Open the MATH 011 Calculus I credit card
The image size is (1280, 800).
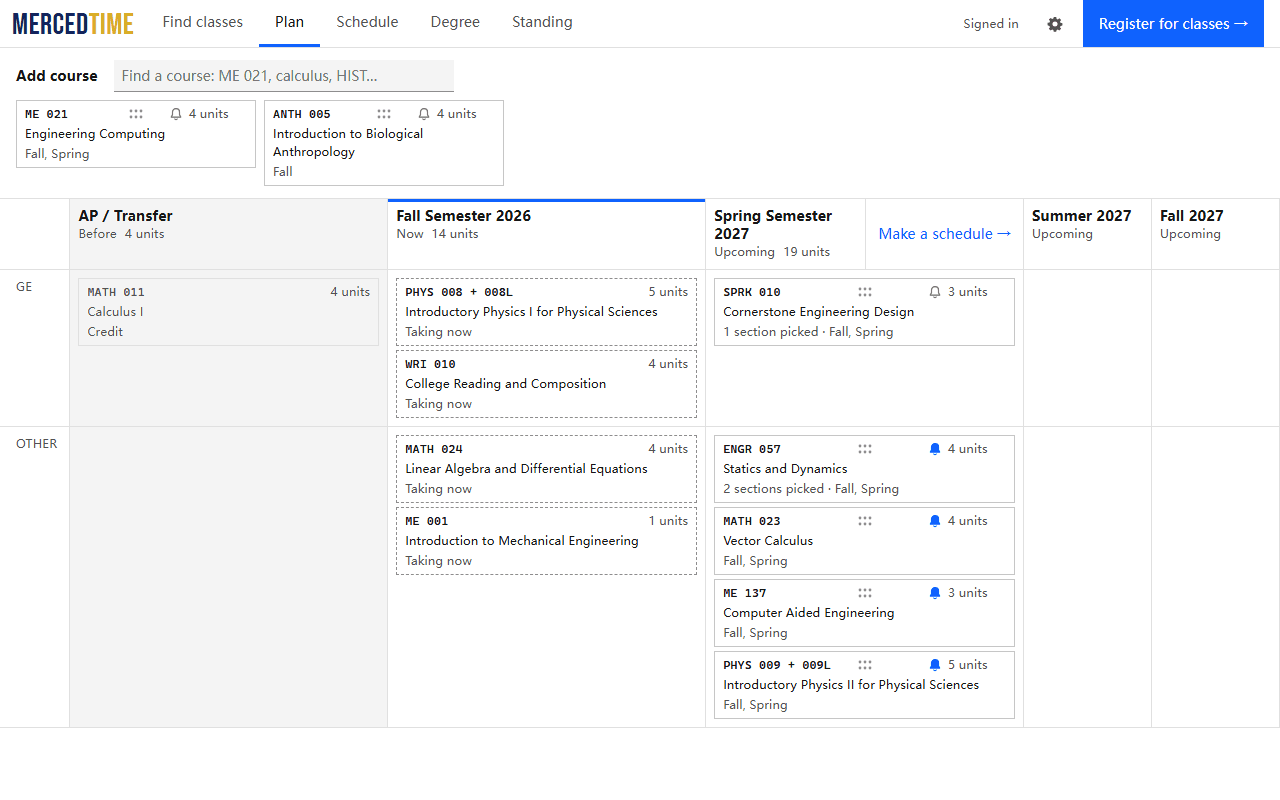228,312
